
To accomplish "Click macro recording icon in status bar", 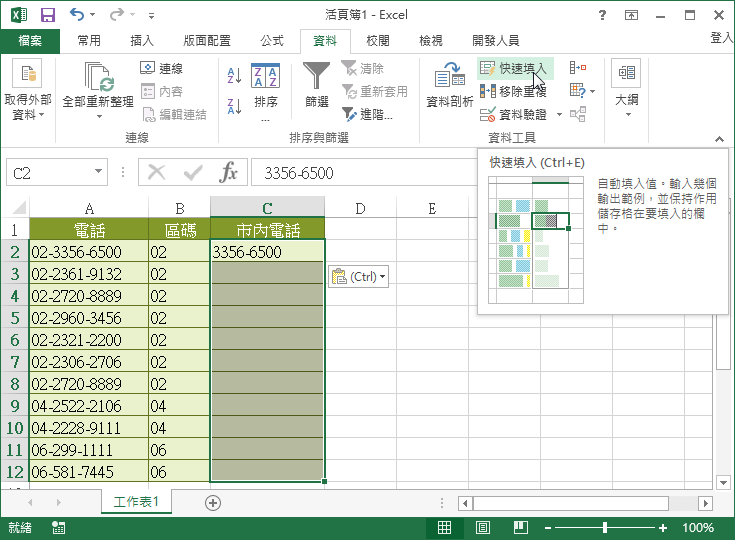I will click(x=59, y=528).
